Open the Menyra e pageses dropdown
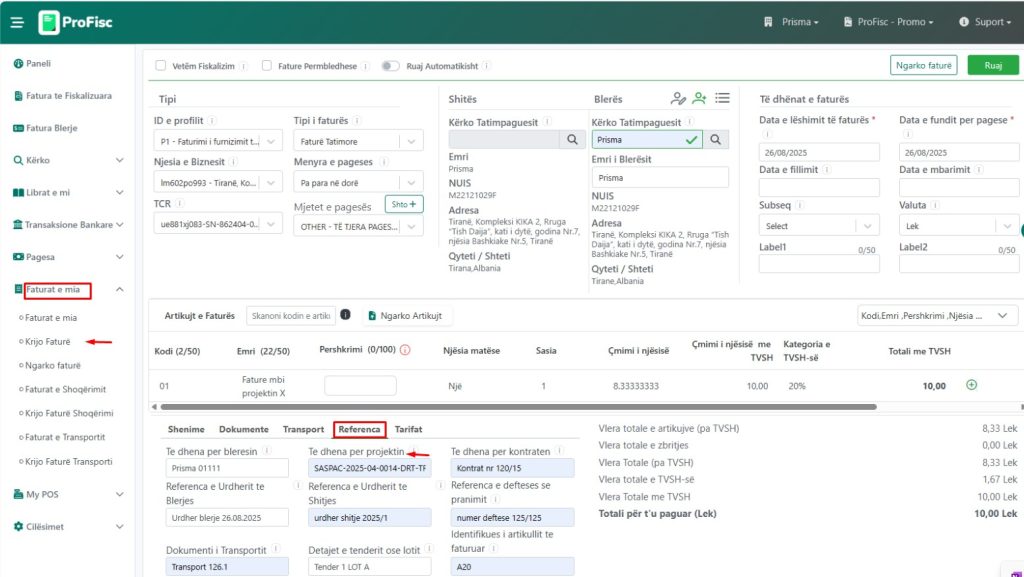The image size is (1024, 577). pos(359,183)
